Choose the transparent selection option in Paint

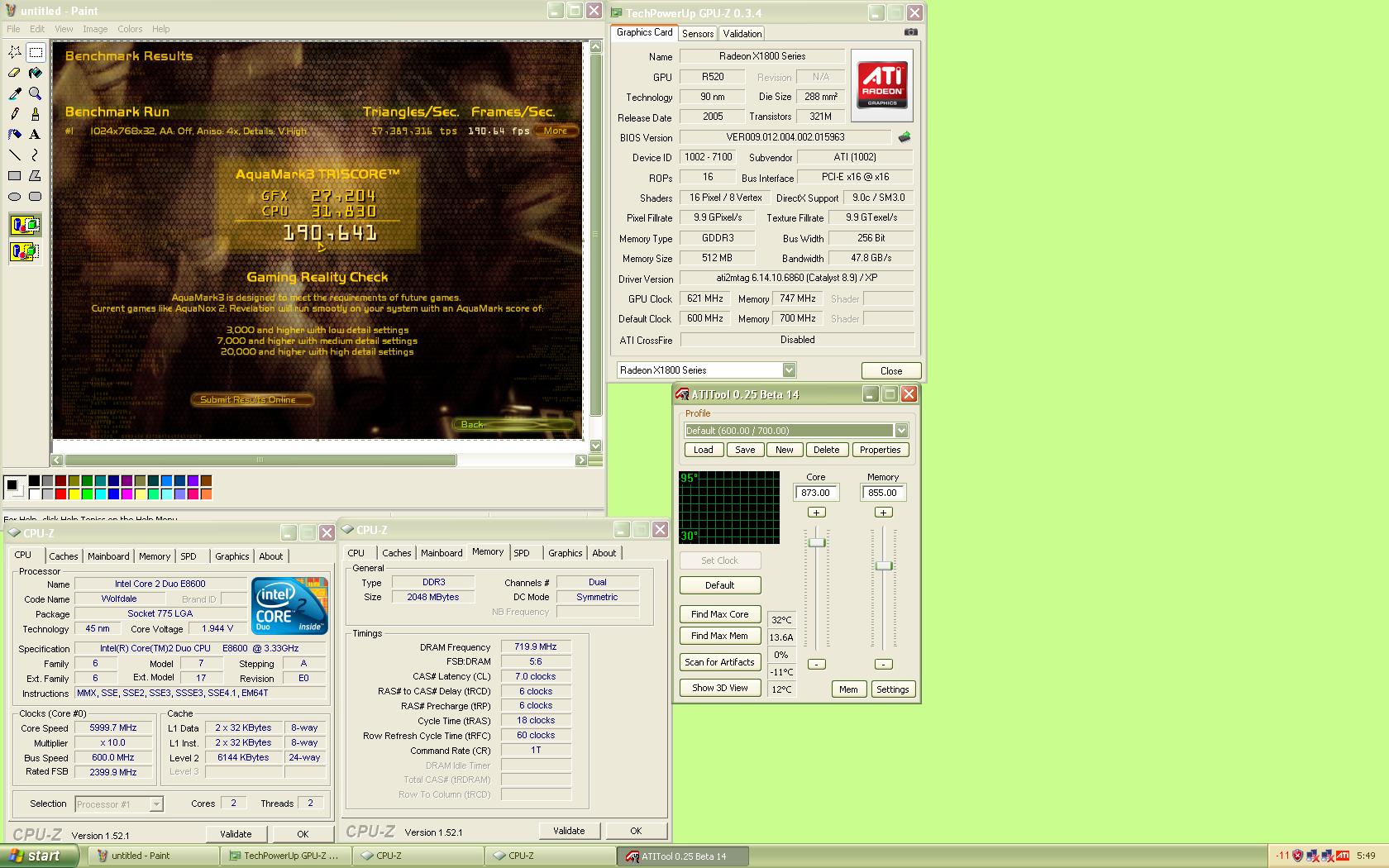coord(25,250)
